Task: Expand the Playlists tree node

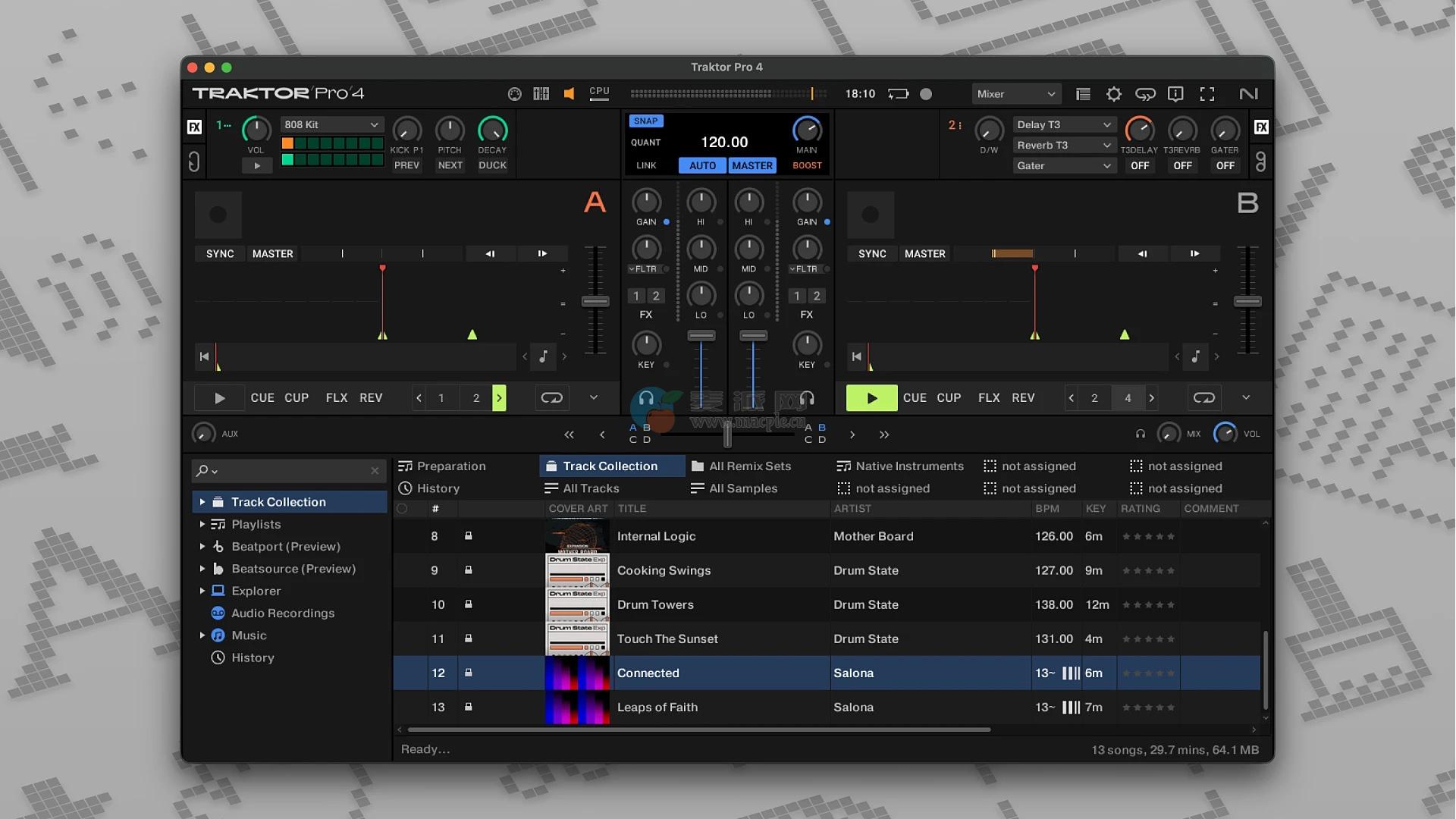Action: tap(202, 524)
